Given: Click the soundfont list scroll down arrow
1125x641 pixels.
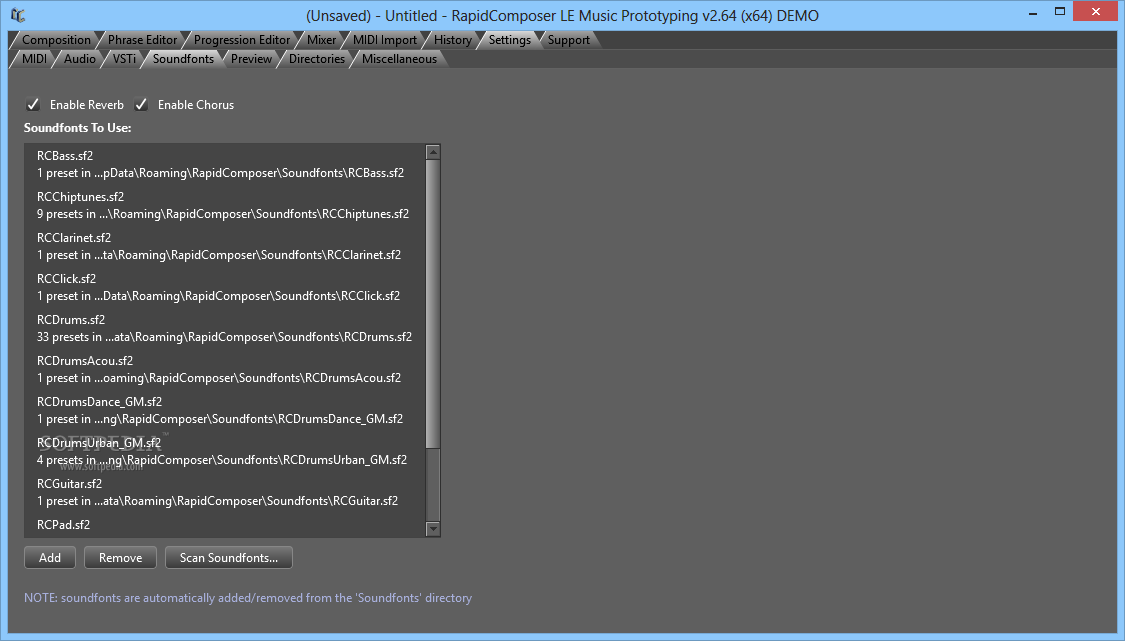Looking at the screenshot, I should coord(433,529).
